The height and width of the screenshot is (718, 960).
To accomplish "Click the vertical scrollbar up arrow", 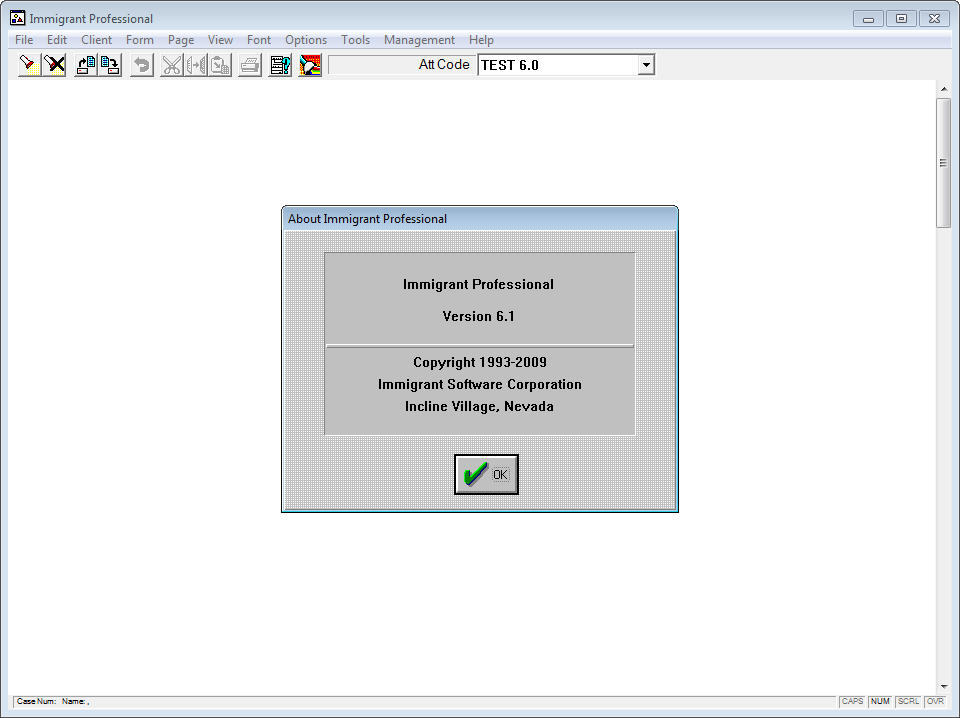I will 943,89.
